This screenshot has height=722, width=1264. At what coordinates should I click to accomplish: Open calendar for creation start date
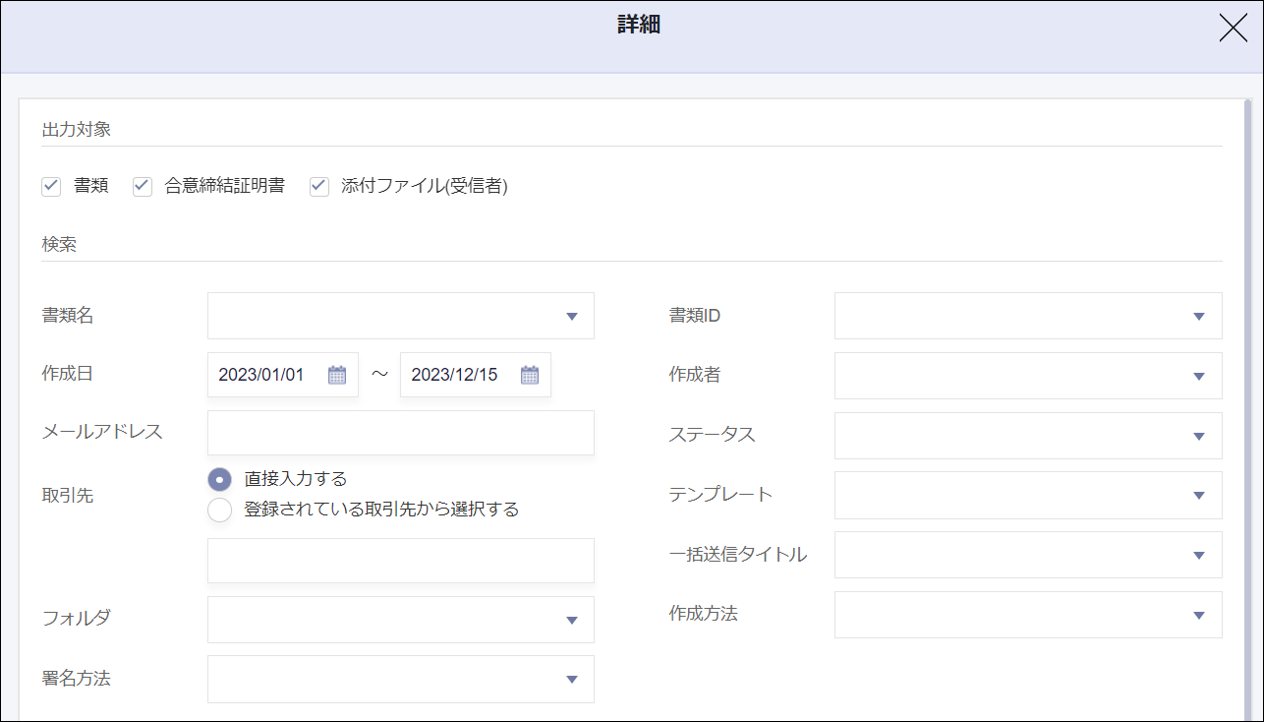337,375
